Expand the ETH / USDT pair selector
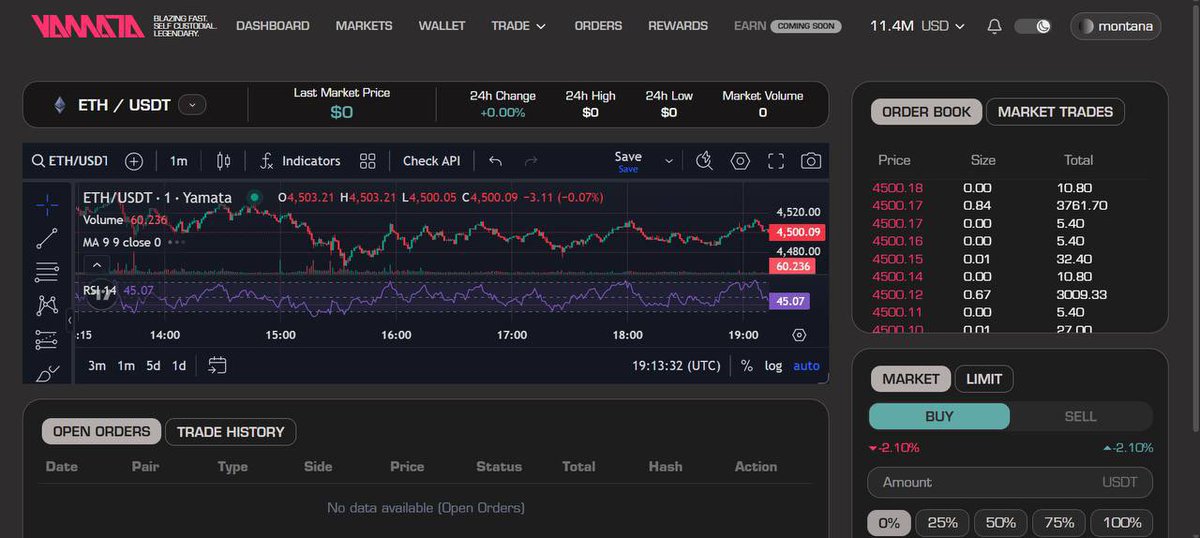This screenshot has width=1200, height=538. pyautogui.click(x=192, y=104)
